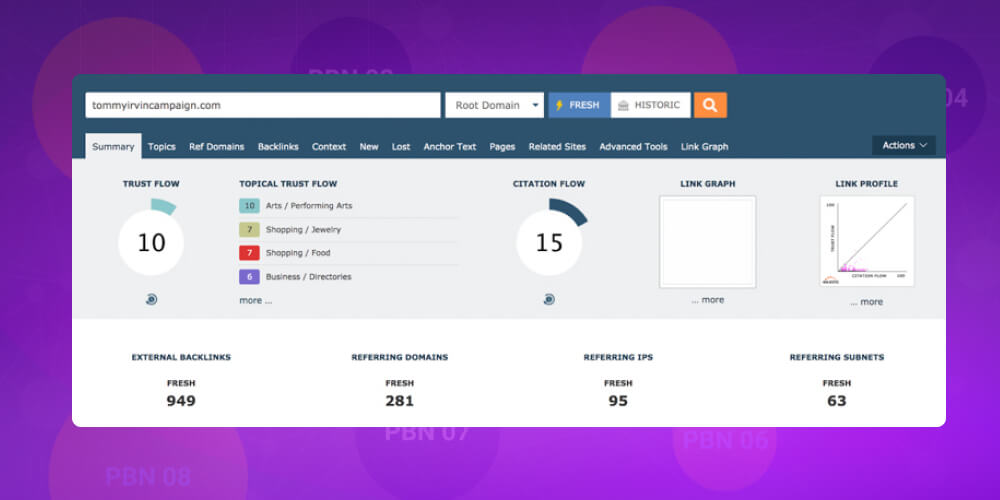The height and width of the screenshot is (500, 1000).
Task: View the Anchor Text tab
Action: [450, 147]
